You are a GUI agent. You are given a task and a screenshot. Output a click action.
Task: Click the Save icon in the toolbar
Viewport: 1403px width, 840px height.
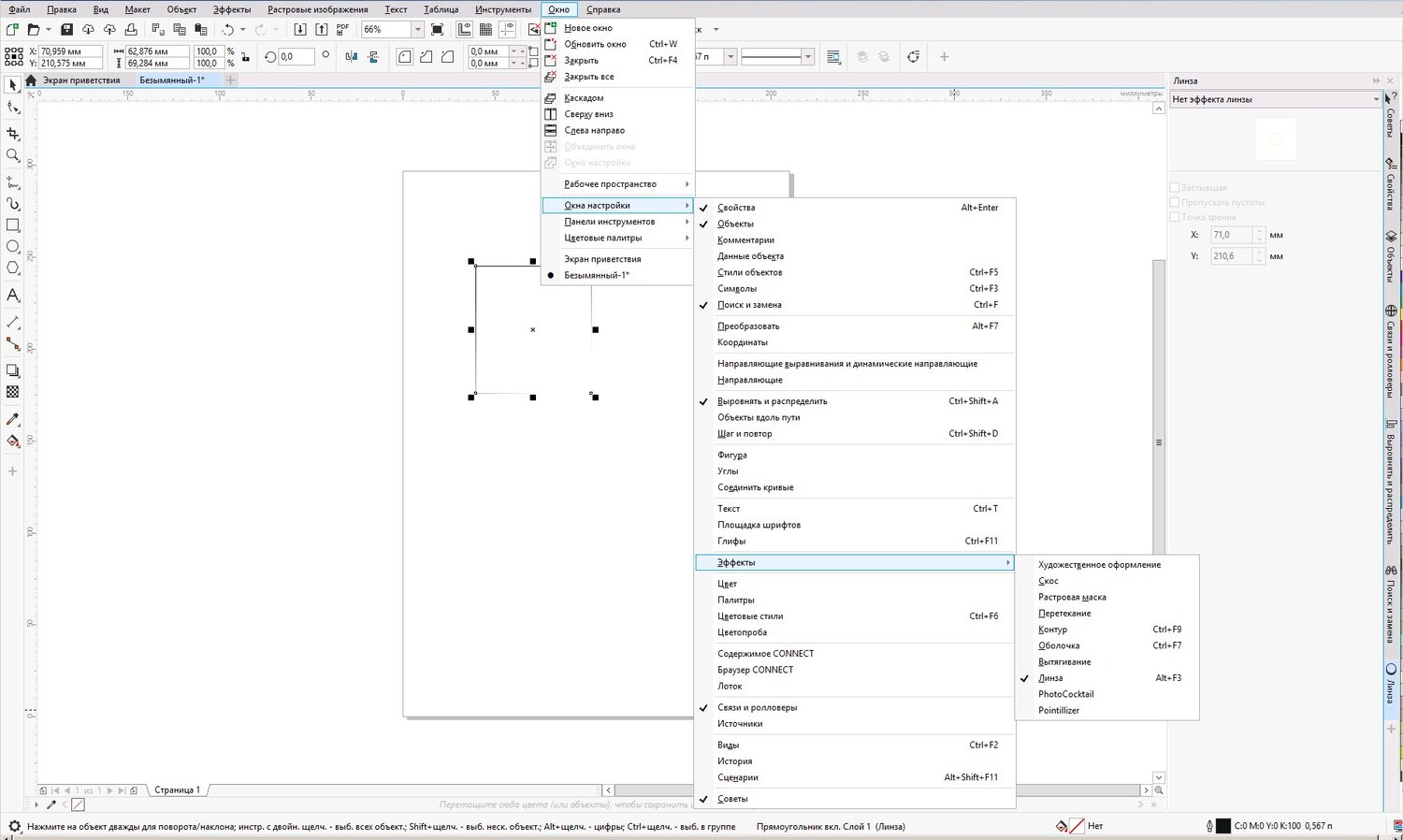66,30
